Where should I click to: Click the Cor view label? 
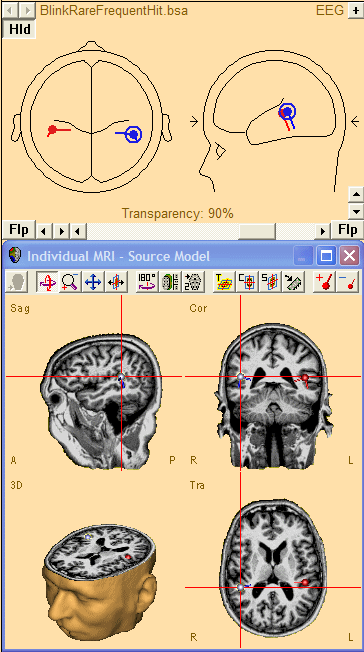[198, 309]
